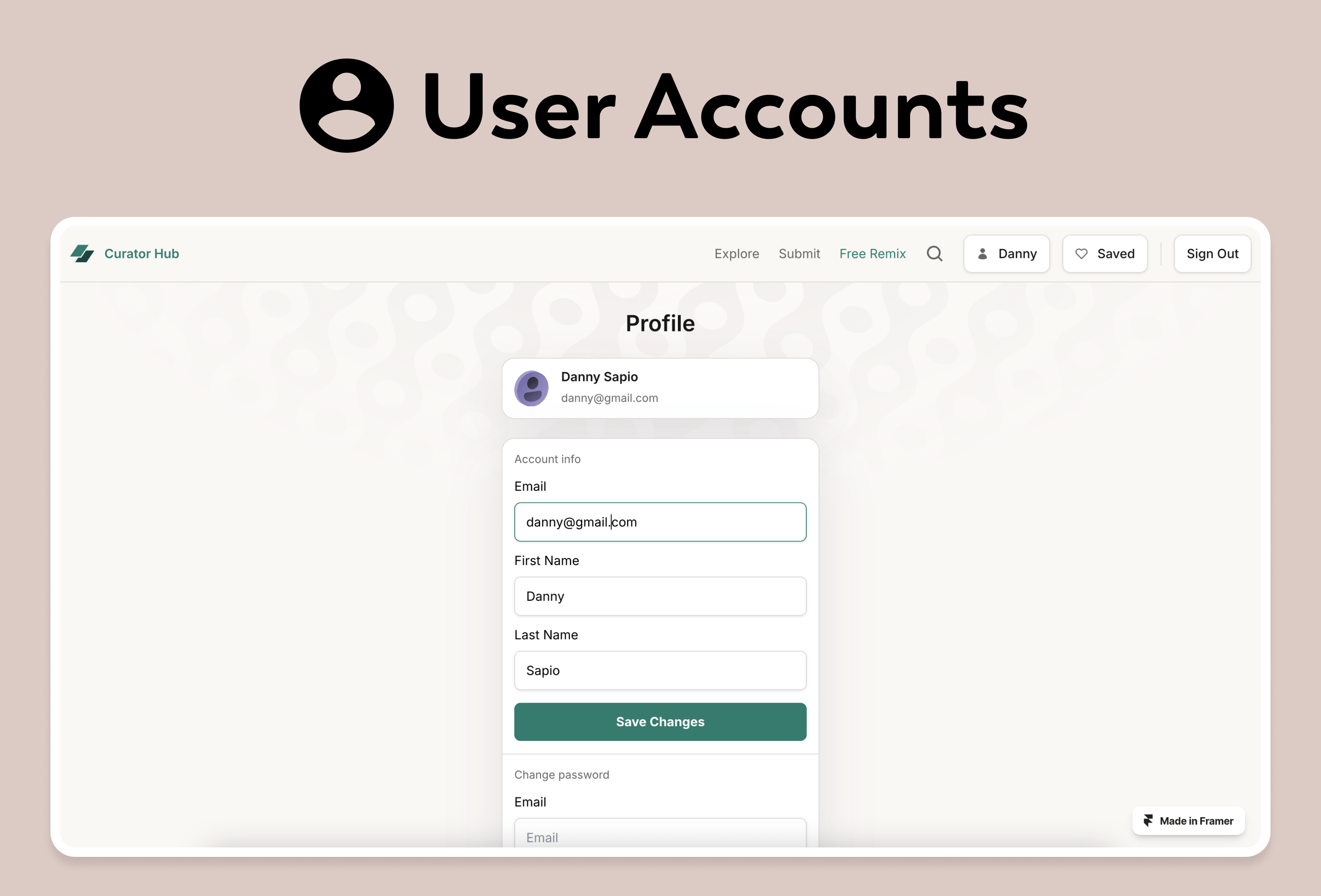The width and height of the screenshot is (1321, 896).
Task: Click the Explore menu item
Action: 737,253
